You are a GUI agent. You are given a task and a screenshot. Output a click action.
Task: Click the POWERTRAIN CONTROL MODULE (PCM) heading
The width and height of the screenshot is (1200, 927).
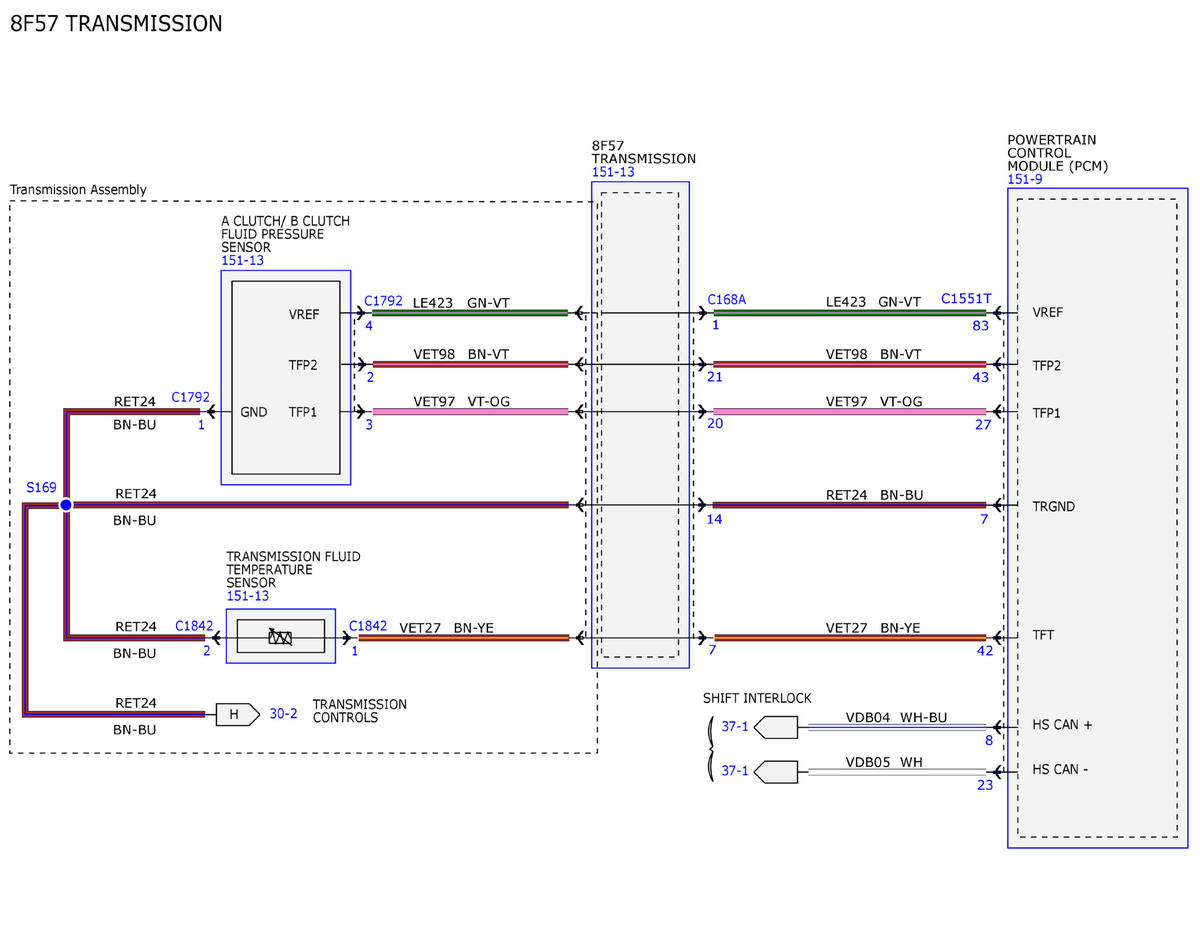tap(1058, 153)
